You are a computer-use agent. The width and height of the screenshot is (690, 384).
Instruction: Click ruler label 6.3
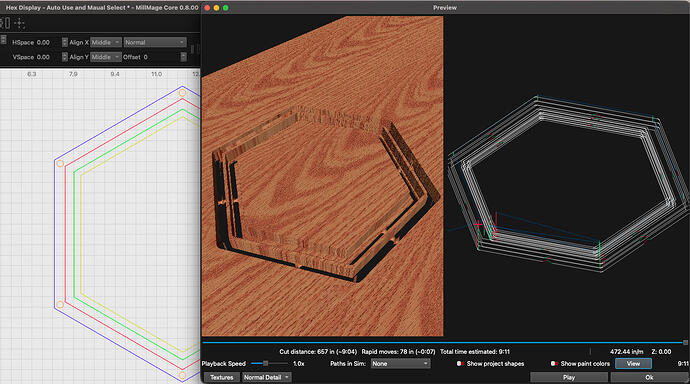click(x=32, y=74)
